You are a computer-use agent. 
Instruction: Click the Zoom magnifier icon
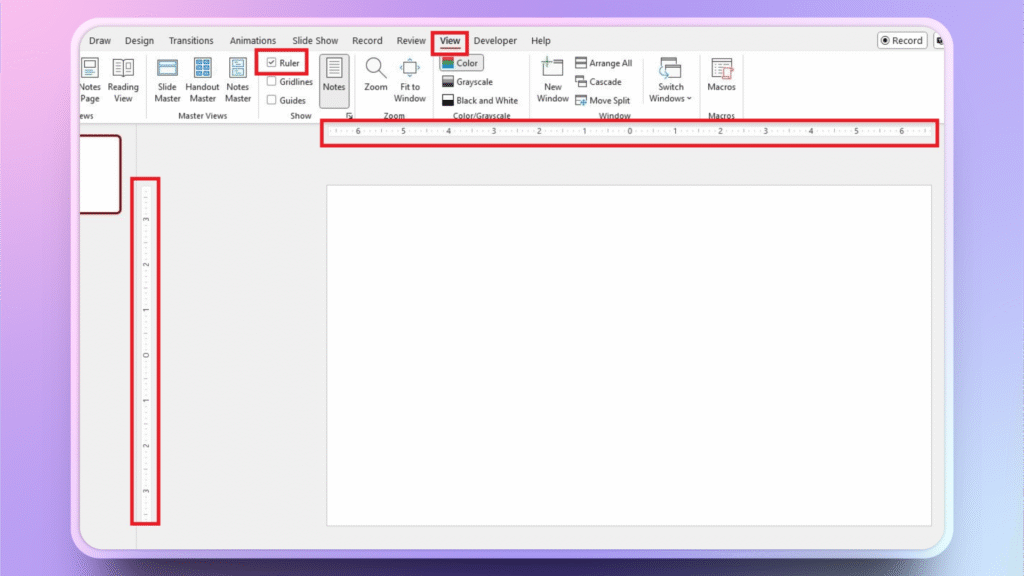point(375,68)
